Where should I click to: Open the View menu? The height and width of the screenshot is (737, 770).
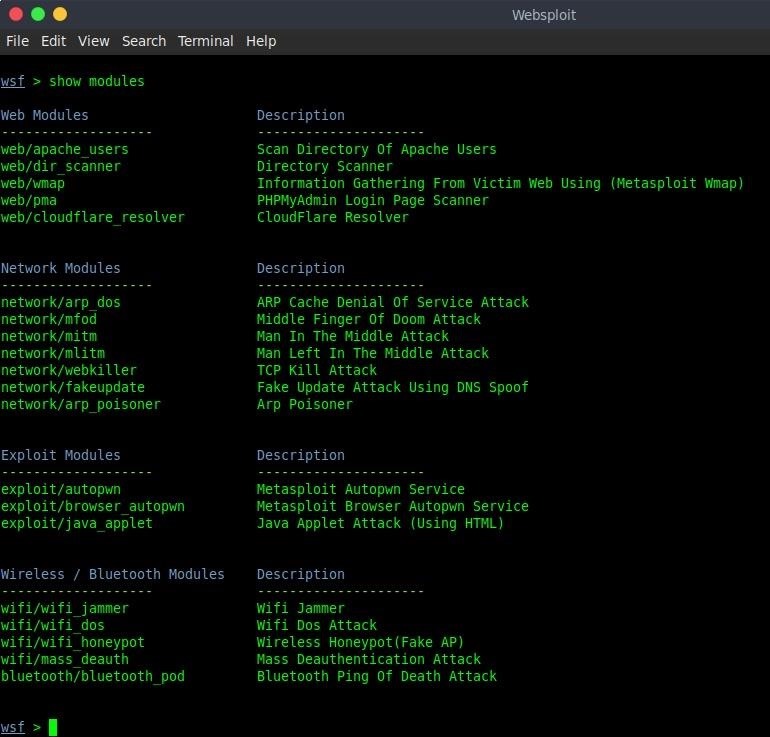(x=93, y=41)
